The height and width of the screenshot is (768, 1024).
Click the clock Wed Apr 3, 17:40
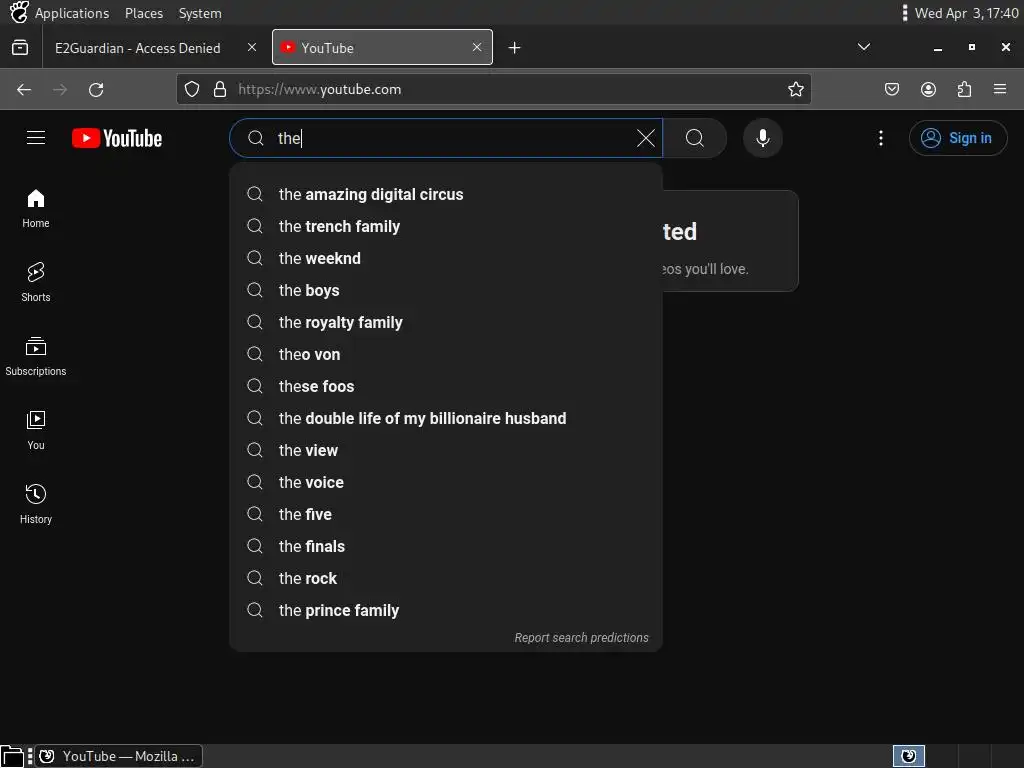pos(967,13)
